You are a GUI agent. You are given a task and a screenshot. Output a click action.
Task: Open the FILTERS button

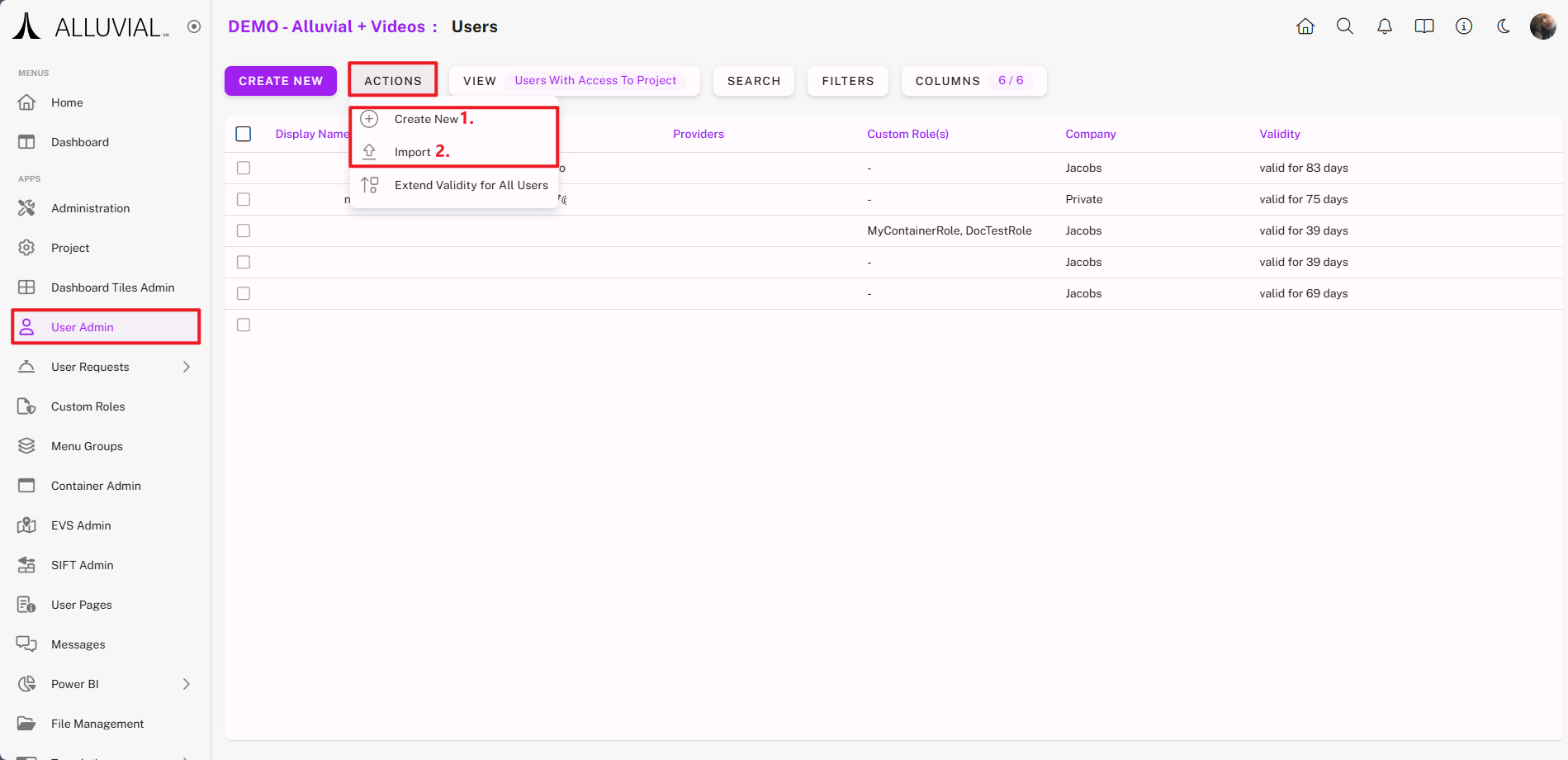[847, 81]
